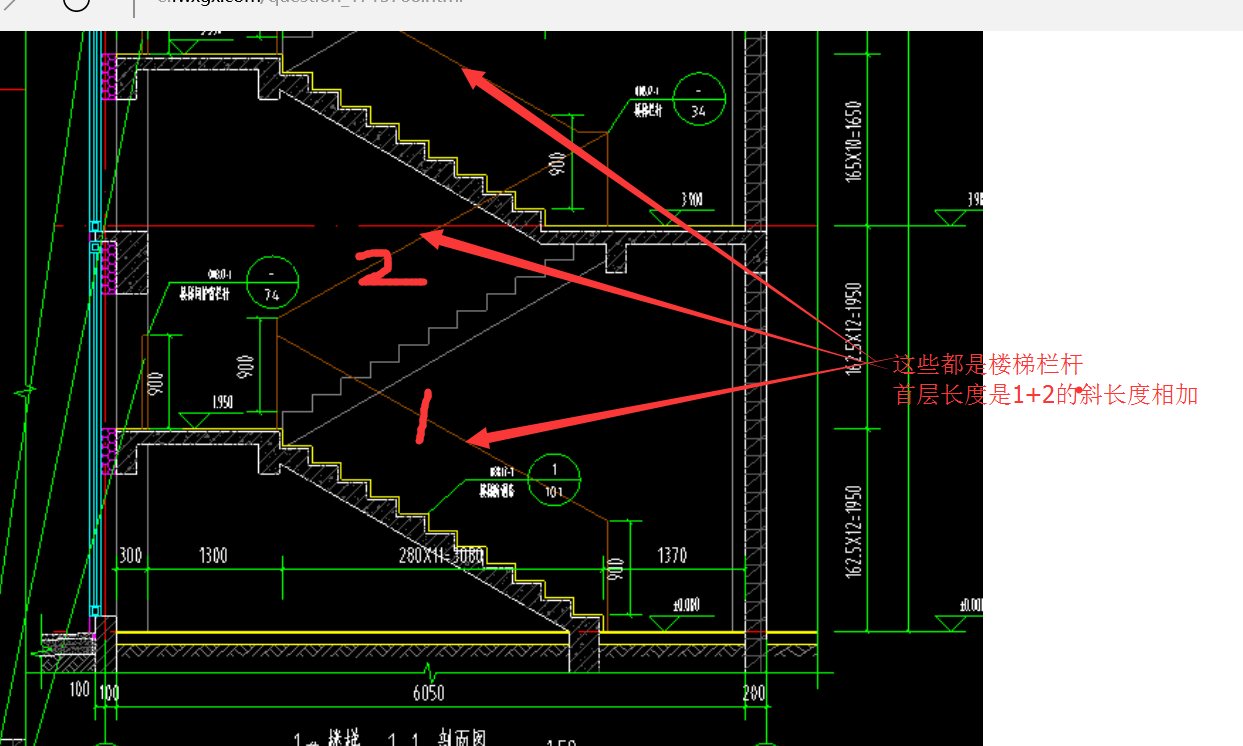Select the red note 这些都是楼梯栏杆

(988, 364)
